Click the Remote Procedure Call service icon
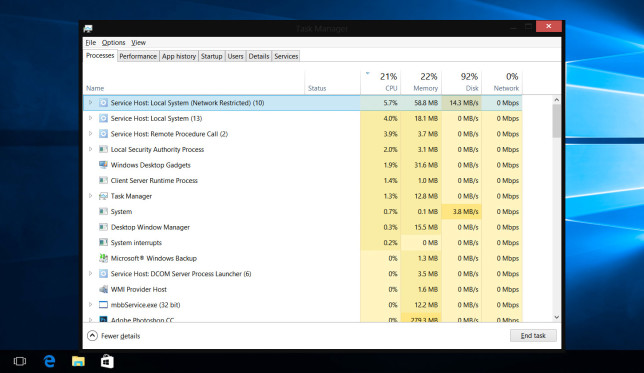The width and height of the screenshot is (644, 373). click(104, 134)
